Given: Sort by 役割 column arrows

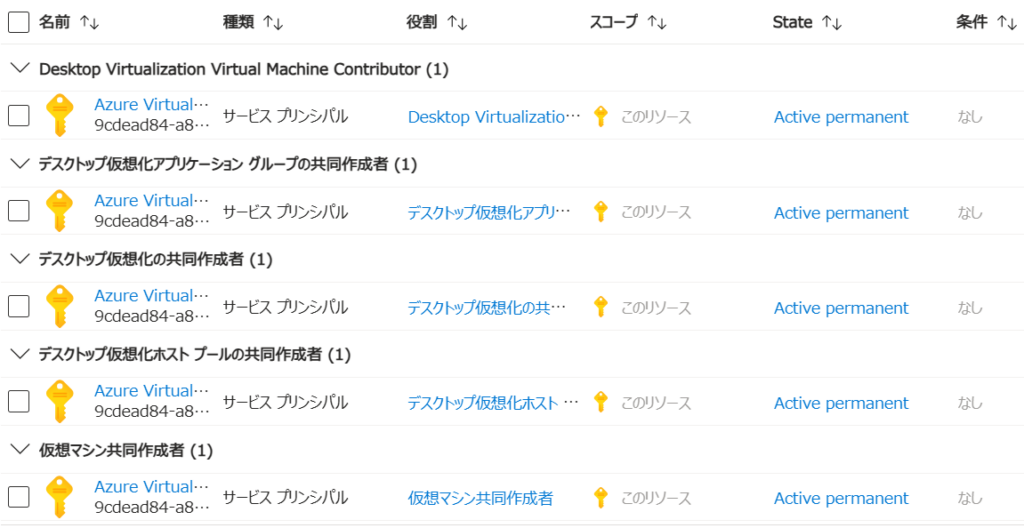Looking at the screenshot, I should click(x=457, y=22).
